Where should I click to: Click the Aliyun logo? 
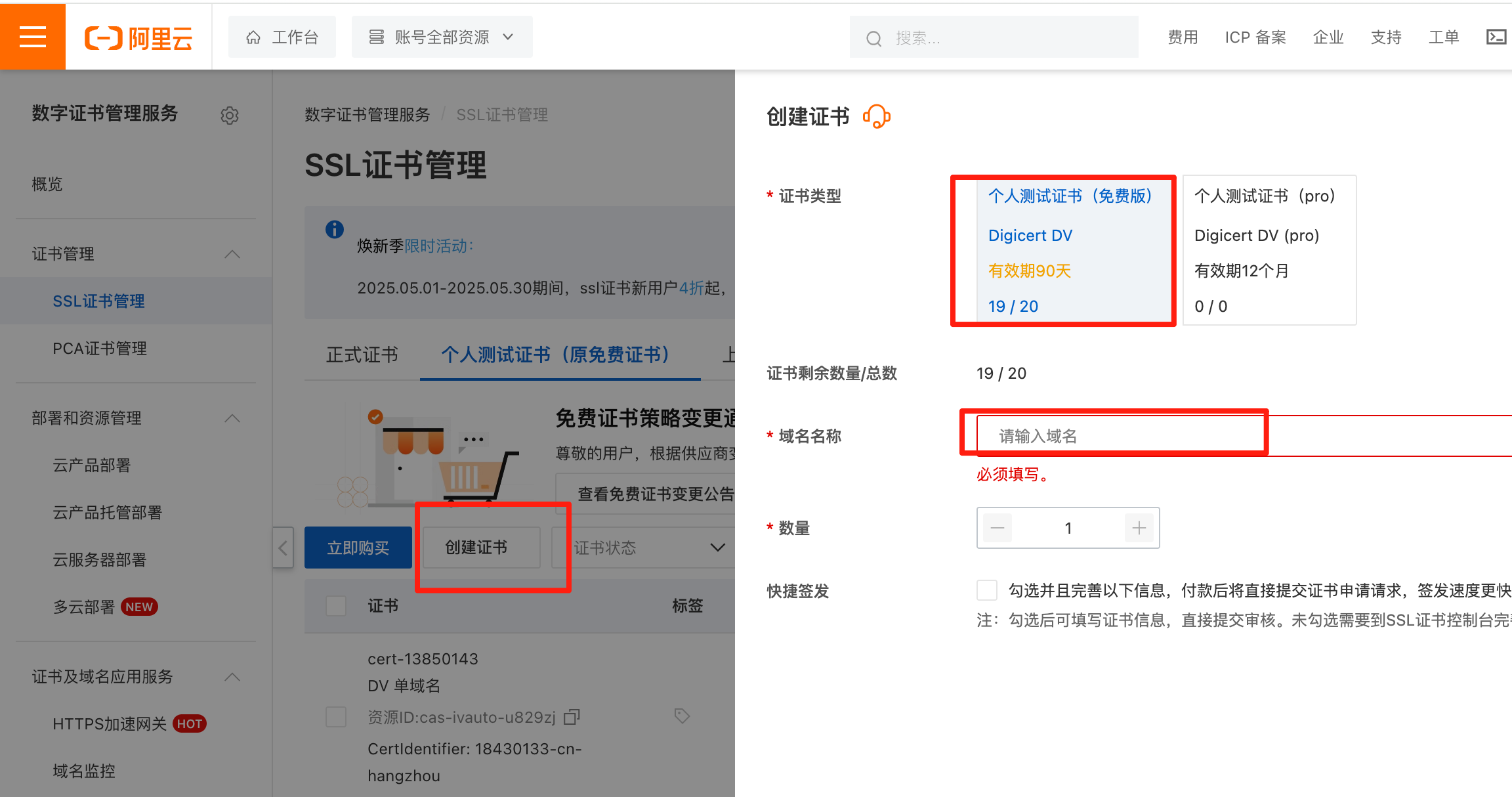point(138,38)
